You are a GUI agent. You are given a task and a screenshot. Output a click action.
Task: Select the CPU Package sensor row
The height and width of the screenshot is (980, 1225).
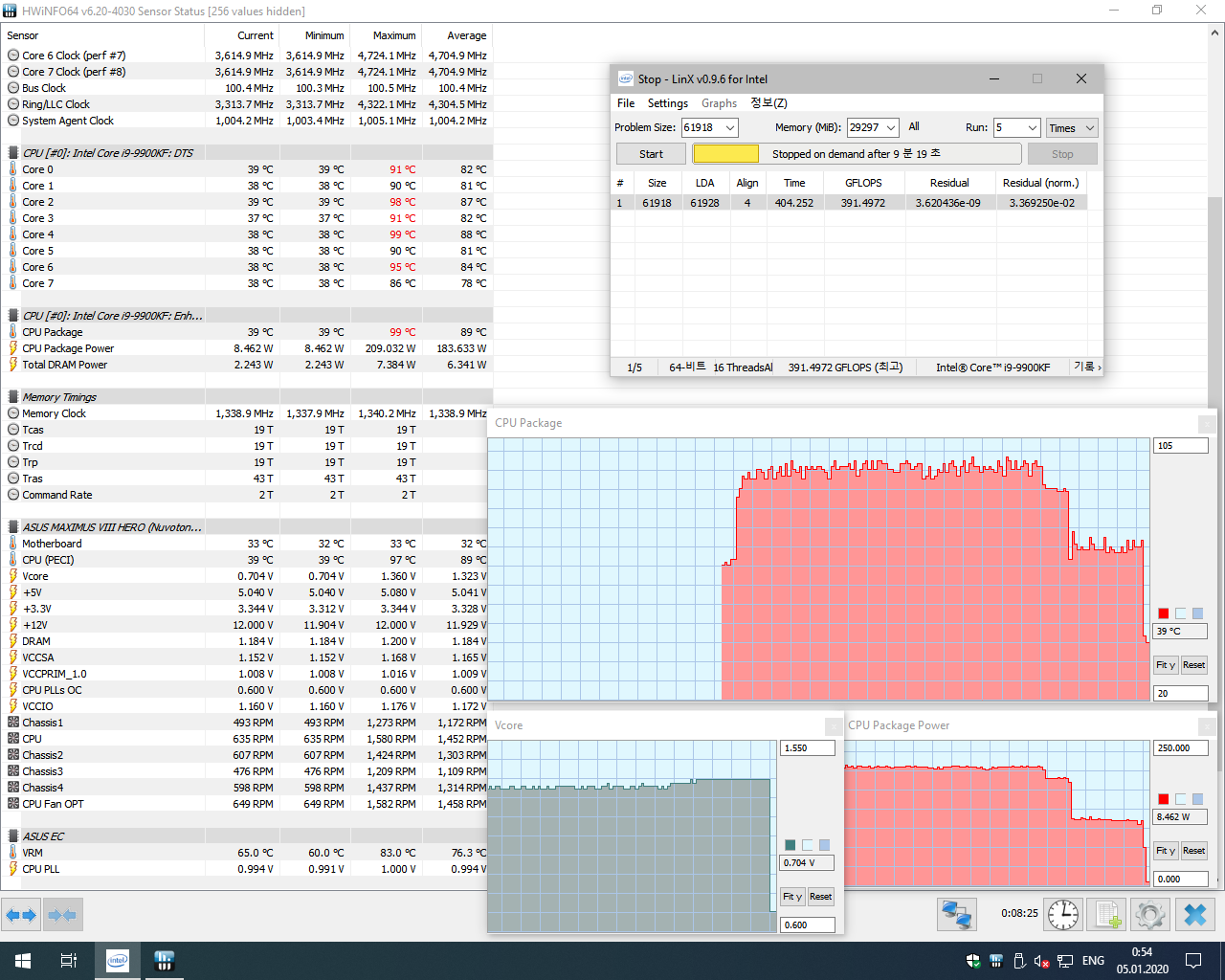(x=247, y=332)
